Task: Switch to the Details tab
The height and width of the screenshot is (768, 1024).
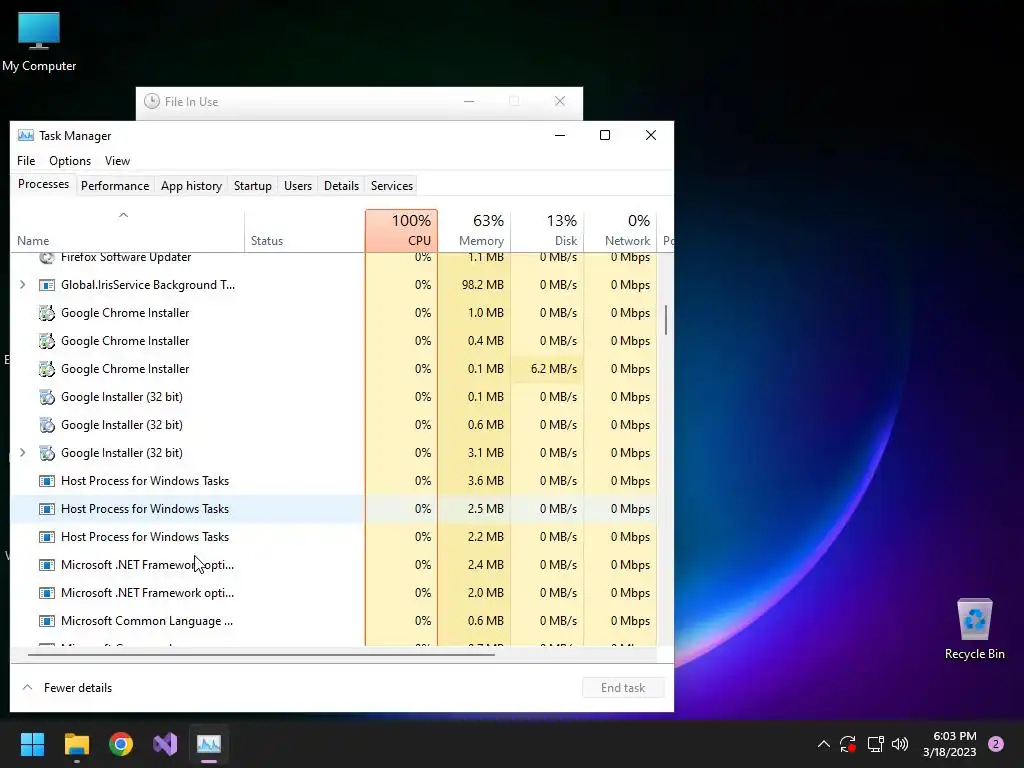Action: [x=342, y=185]
